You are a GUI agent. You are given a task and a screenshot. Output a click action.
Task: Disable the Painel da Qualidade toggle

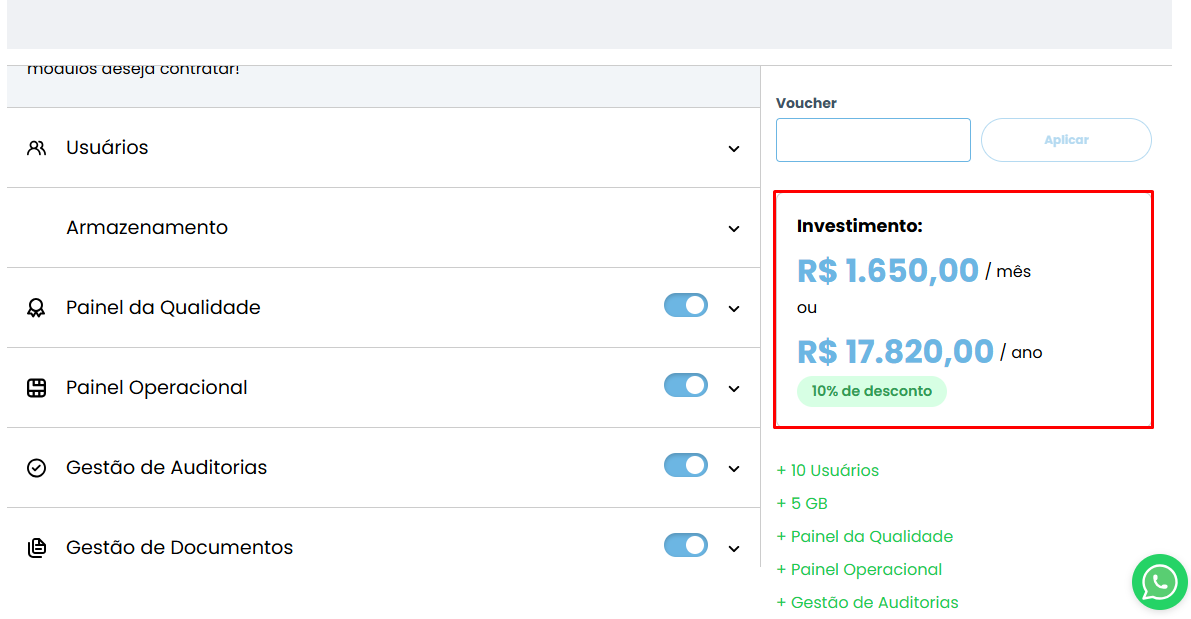(x=686, y=305)
